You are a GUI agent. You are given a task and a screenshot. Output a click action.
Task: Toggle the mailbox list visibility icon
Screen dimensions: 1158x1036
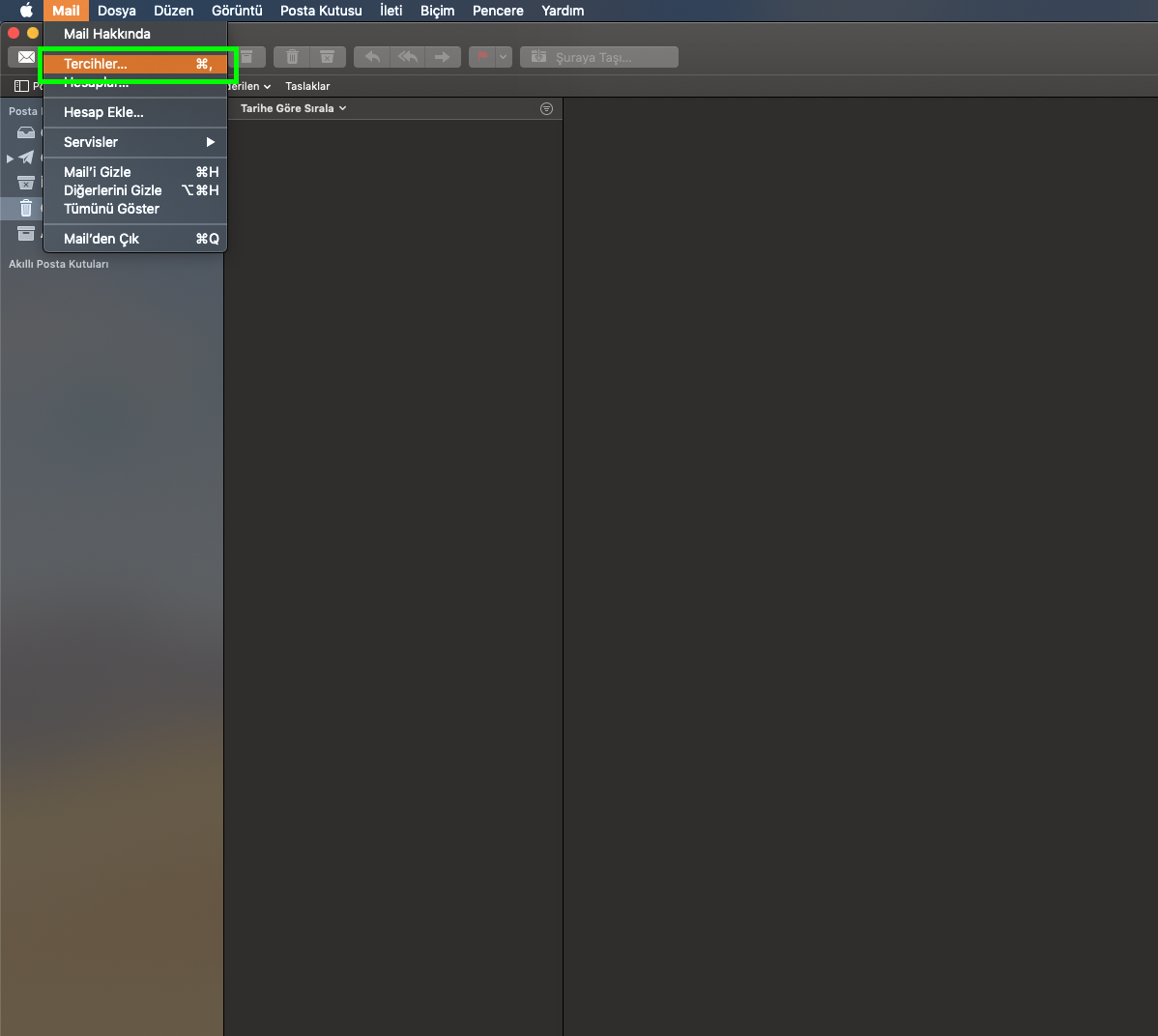click(20, 86)
